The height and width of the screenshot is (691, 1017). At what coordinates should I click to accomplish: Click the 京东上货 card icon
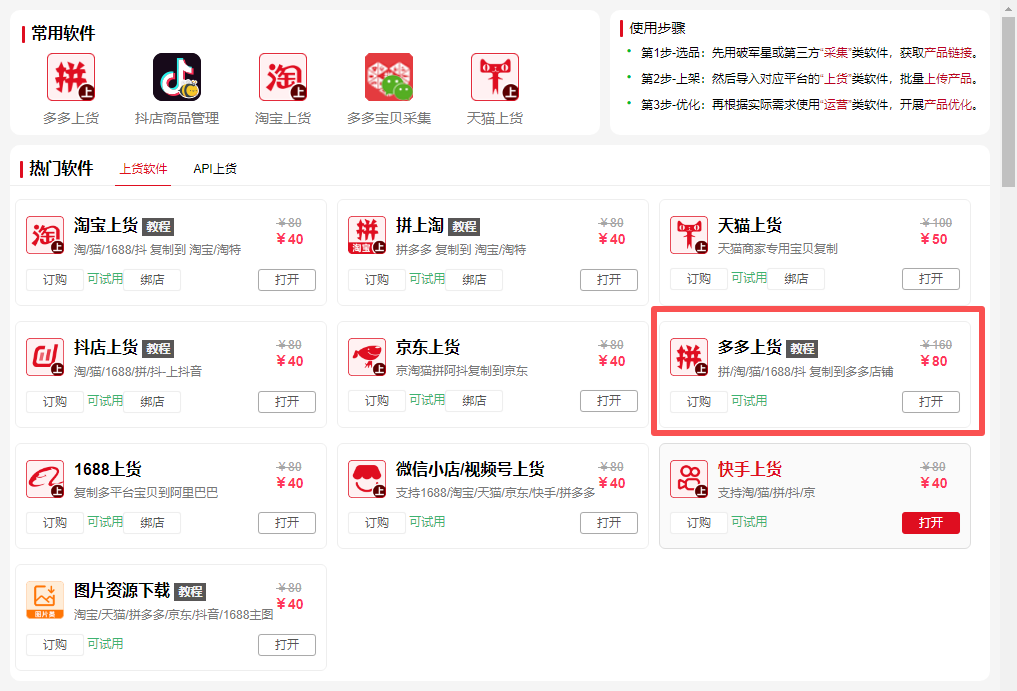pyautogui.click(x=366, y=357)
